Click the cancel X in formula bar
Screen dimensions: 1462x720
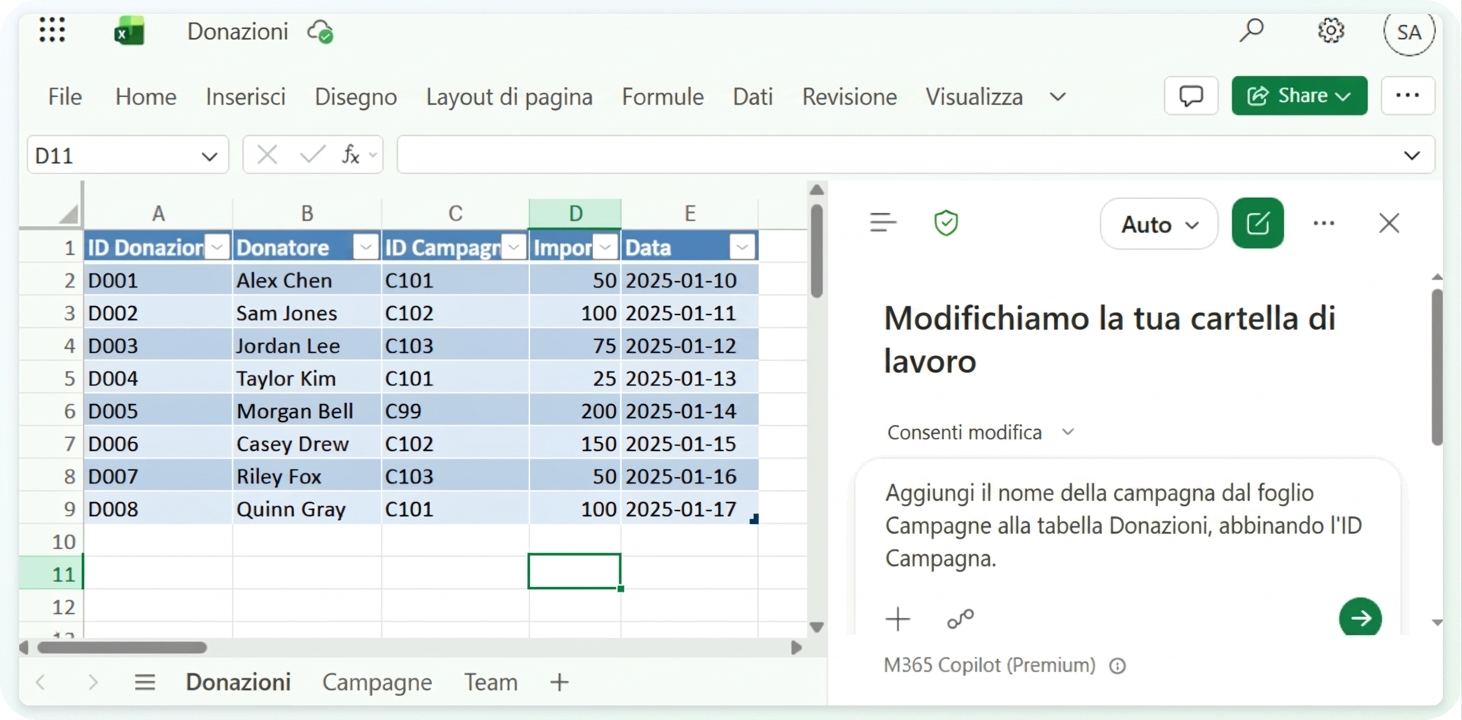(267, 155)
